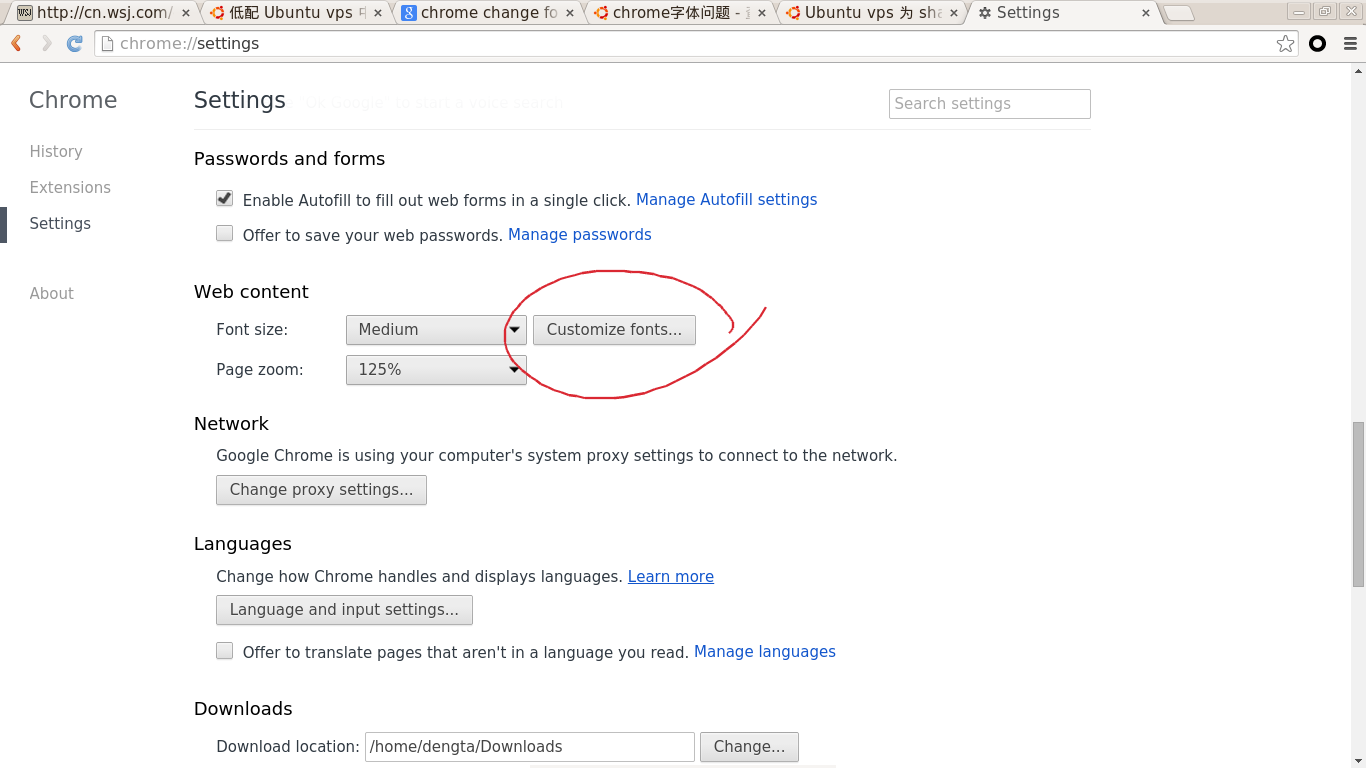Minimize the Chrome window

pyautogui.click(x=1300, y=11)
